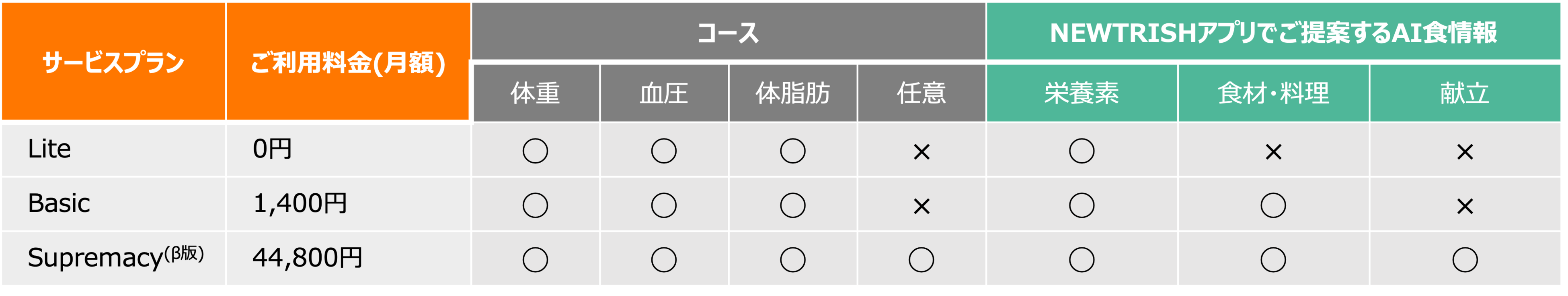Select the コース header
The image size is (1568, 296).
pyautogui.click(x=728, y=32)
